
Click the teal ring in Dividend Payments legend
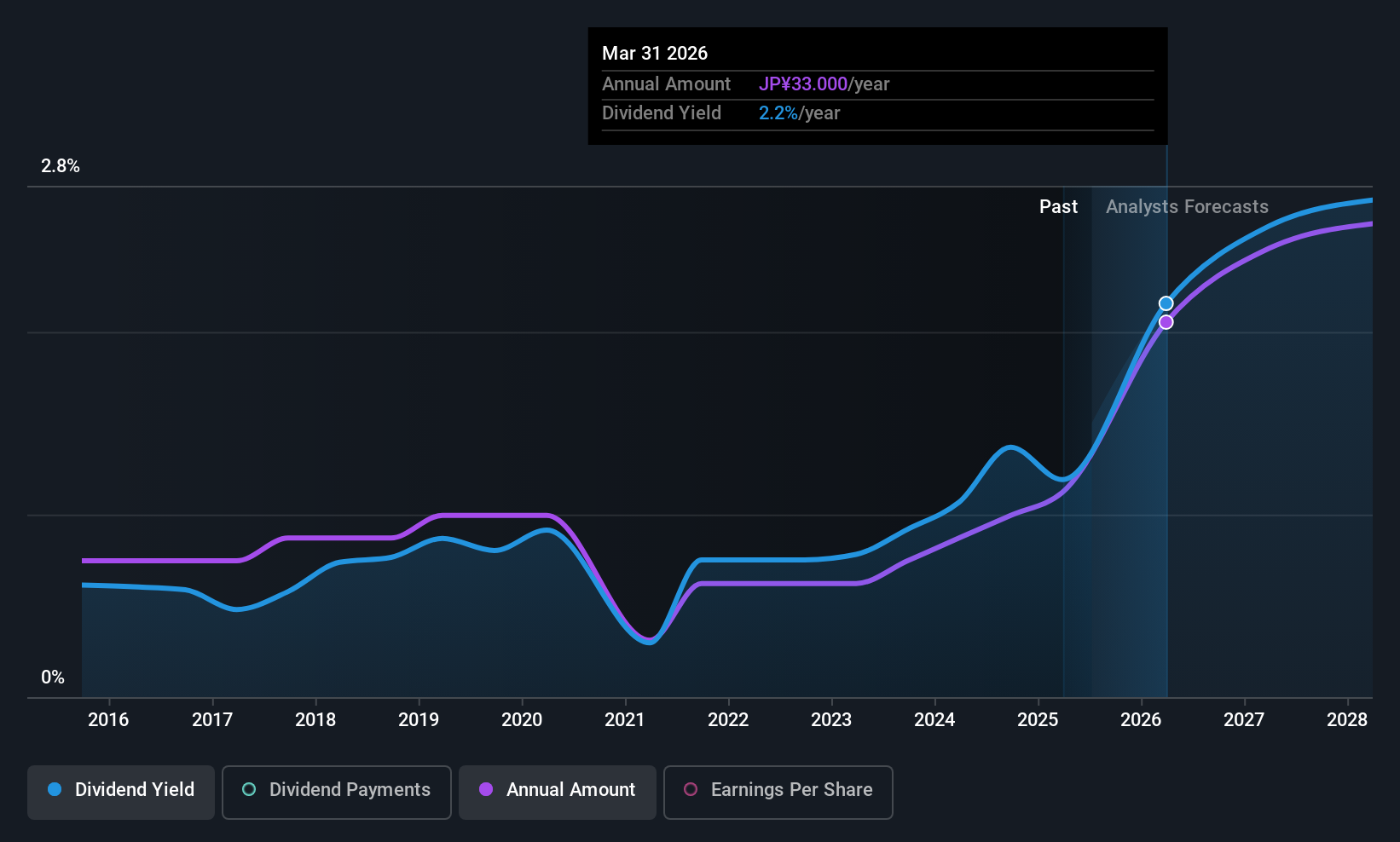(x=249, y=789)
